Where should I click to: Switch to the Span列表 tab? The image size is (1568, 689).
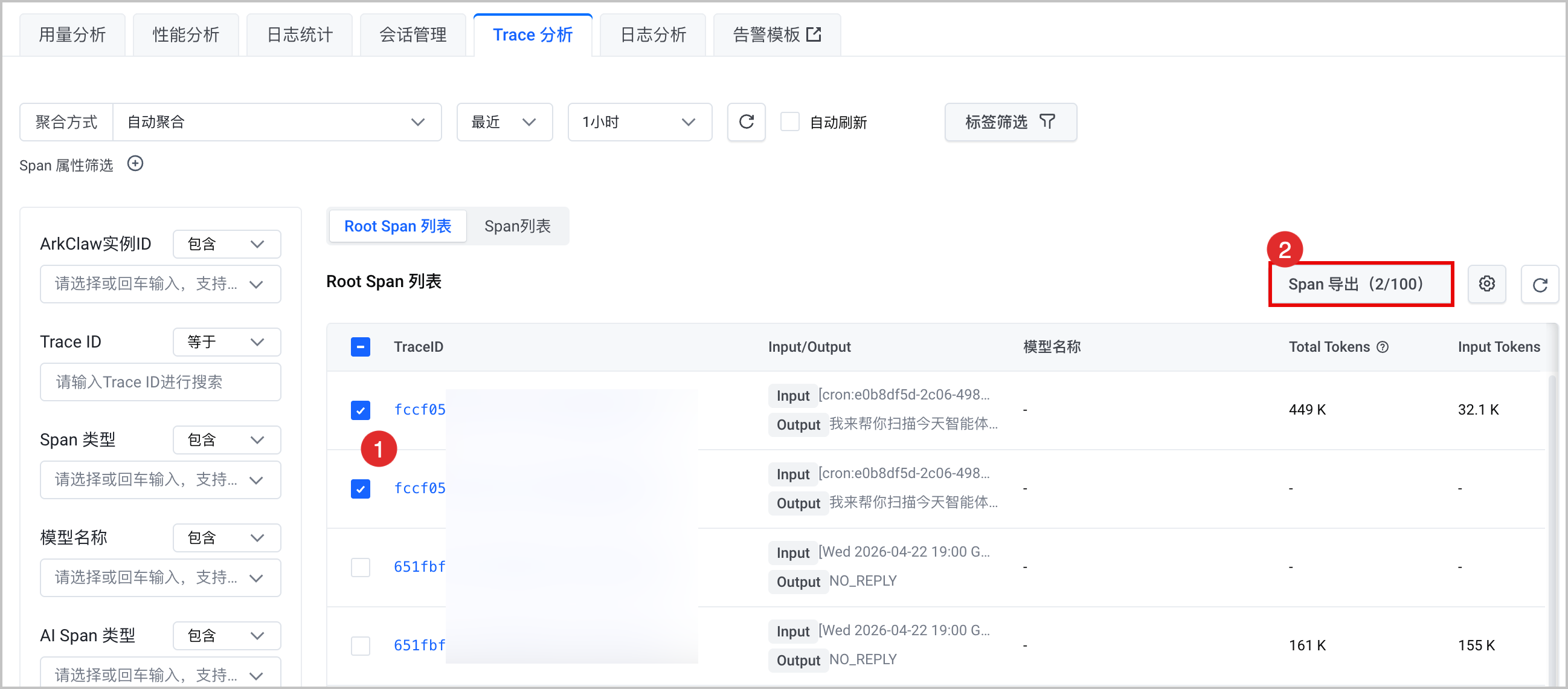pos(518,226)
